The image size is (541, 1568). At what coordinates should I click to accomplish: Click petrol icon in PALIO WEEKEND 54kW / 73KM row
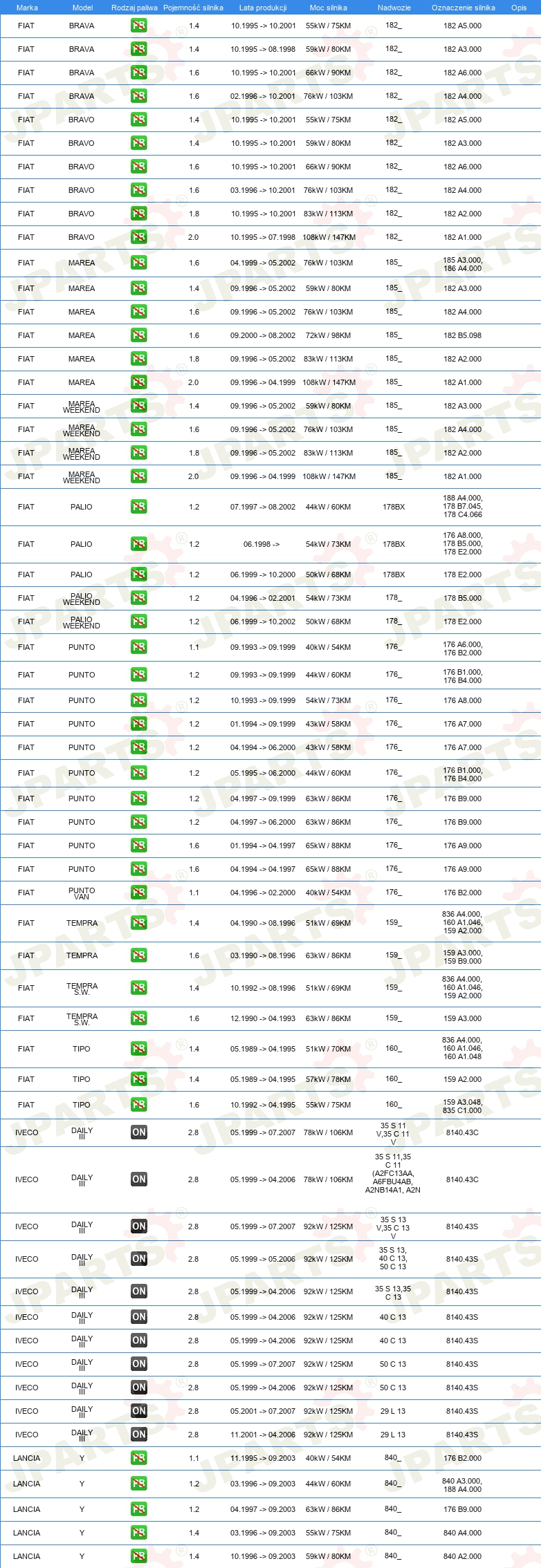(x=138, y=598)
